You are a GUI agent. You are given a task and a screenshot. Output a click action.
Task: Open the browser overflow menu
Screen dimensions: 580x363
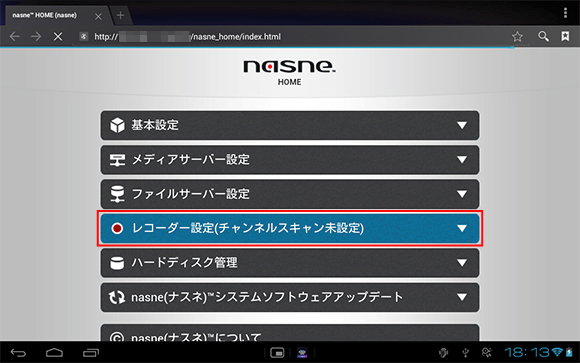point(565,13)
